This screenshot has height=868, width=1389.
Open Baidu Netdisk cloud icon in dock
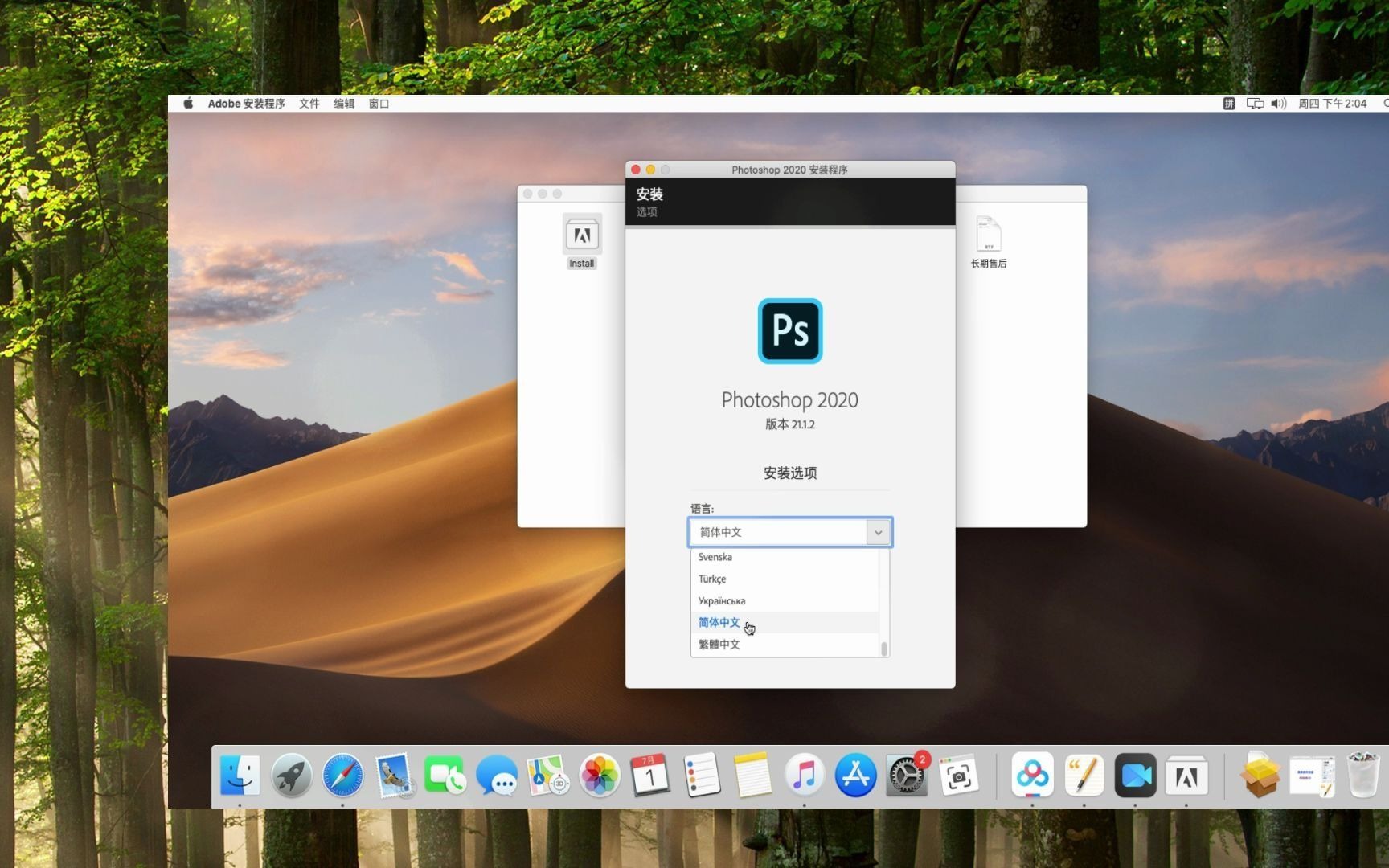1032,776
